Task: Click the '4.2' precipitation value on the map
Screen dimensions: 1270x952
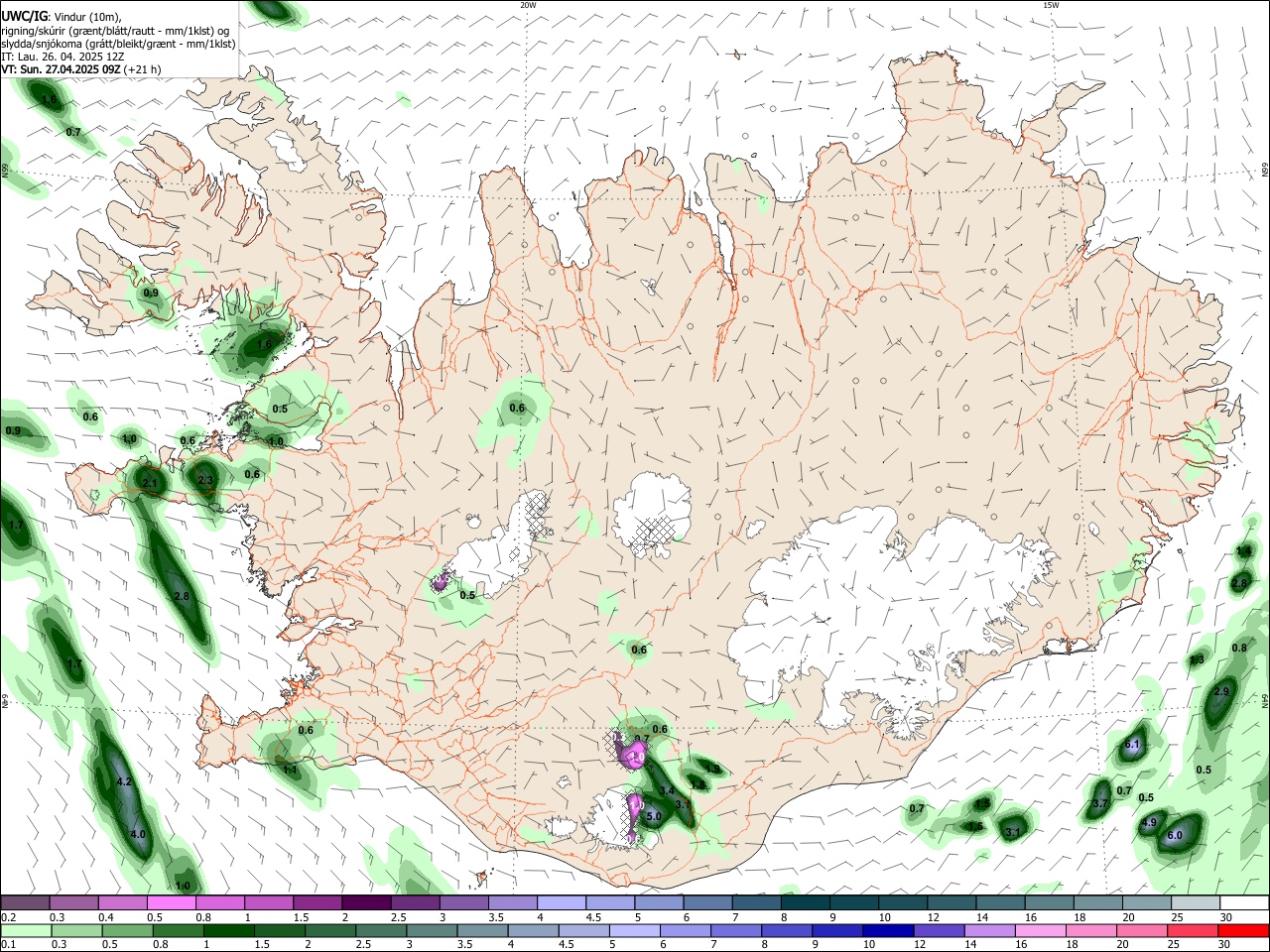Action: point(124,782)
